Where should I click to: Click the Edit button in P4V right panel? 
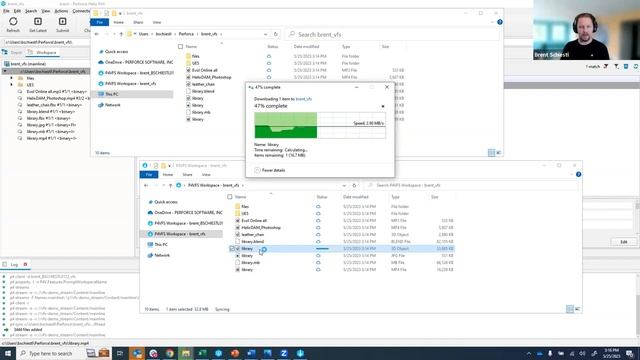pyautogui.click(x=624, y=242)
